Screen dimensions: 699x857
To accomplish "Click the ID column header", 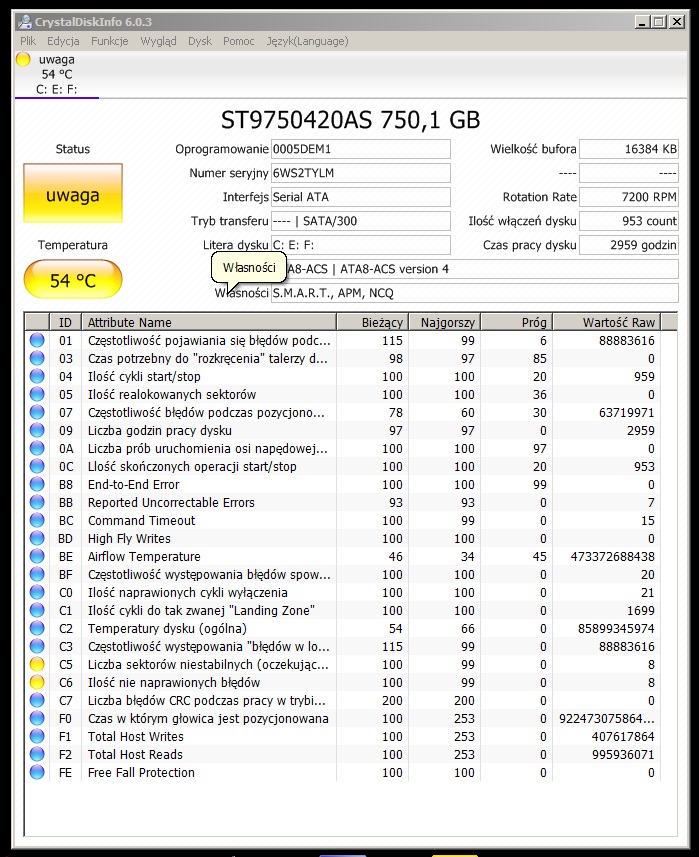I will click(66, 322).
